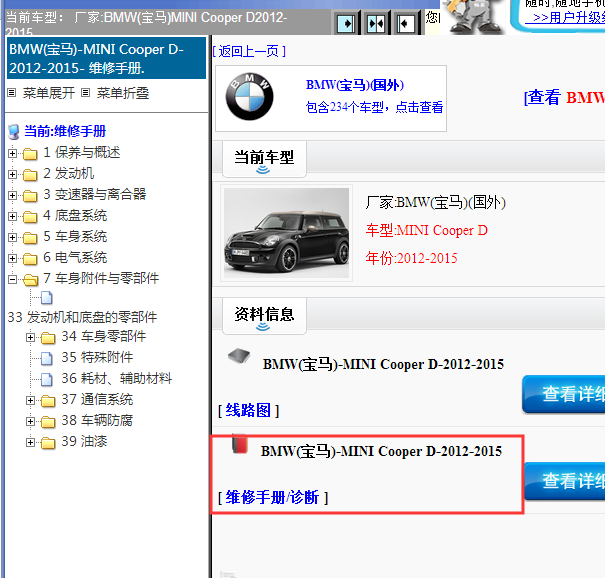Click the right-arrow panel button in header

pos(346,24)
